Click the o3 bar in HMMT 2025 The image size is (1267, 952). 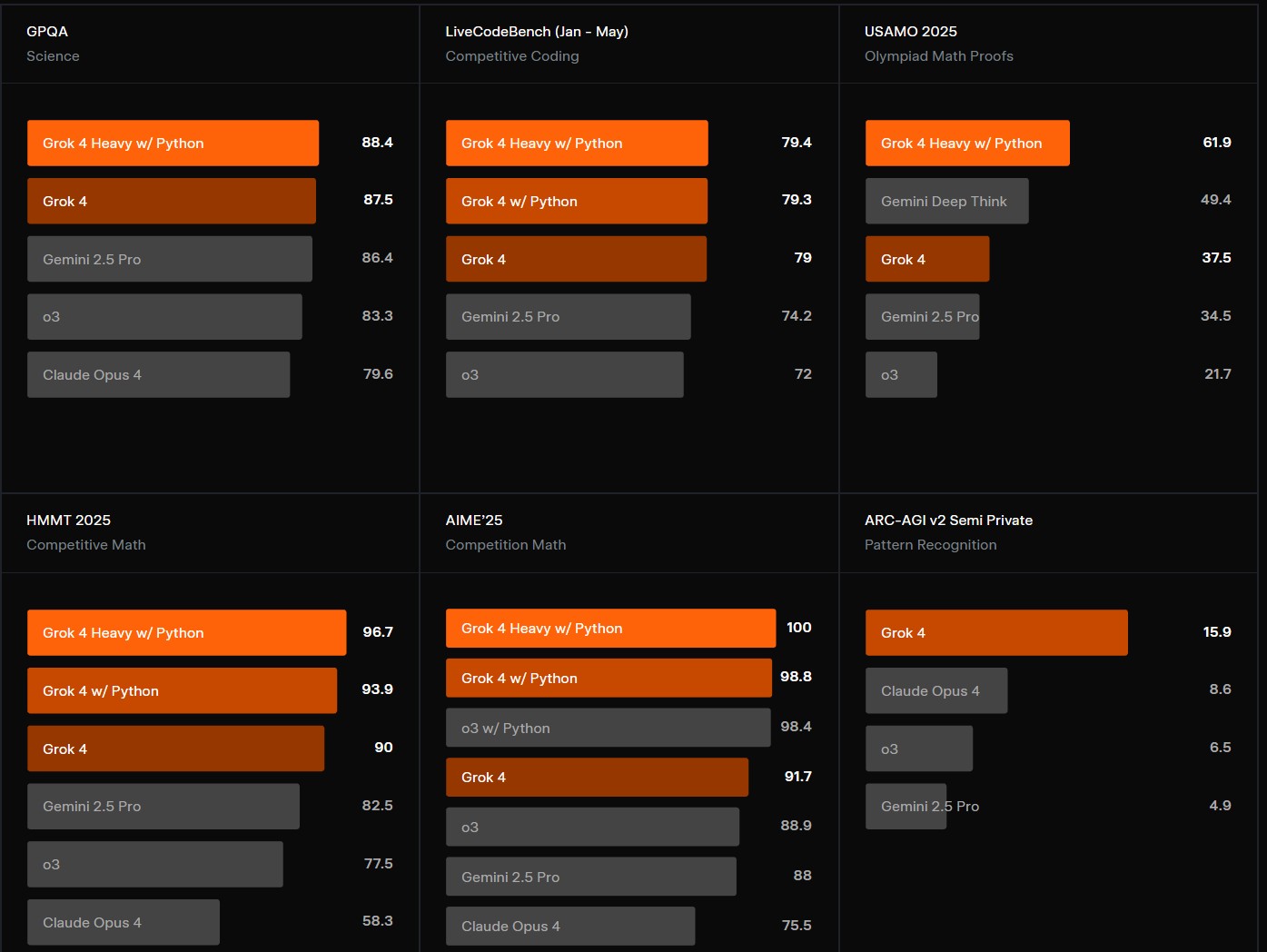pyautogui.click(x=155, y=864)
